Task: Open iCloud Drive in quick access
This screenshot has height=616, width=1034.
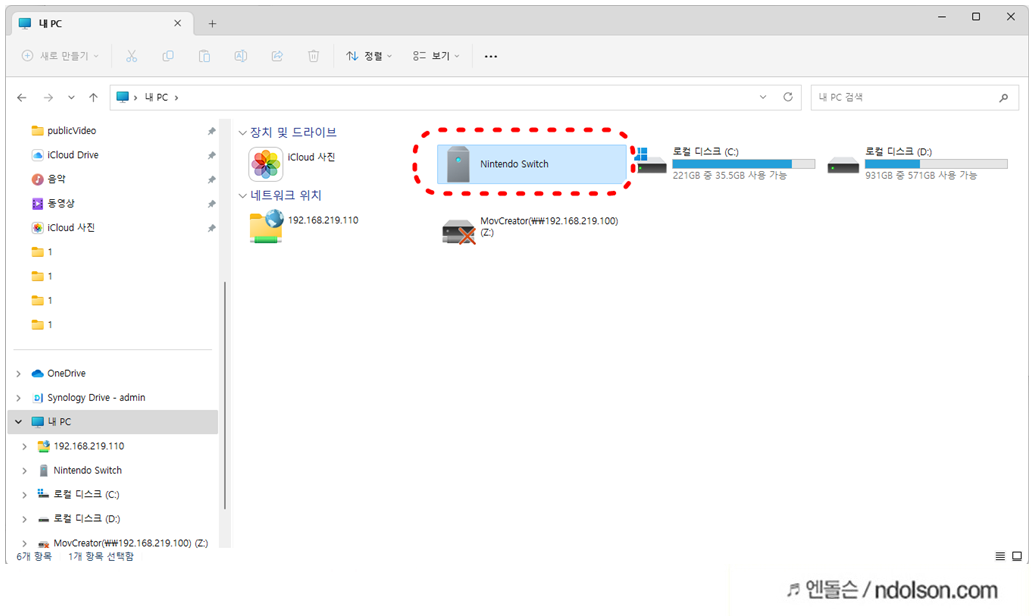Action: click(x=65, y=155)
